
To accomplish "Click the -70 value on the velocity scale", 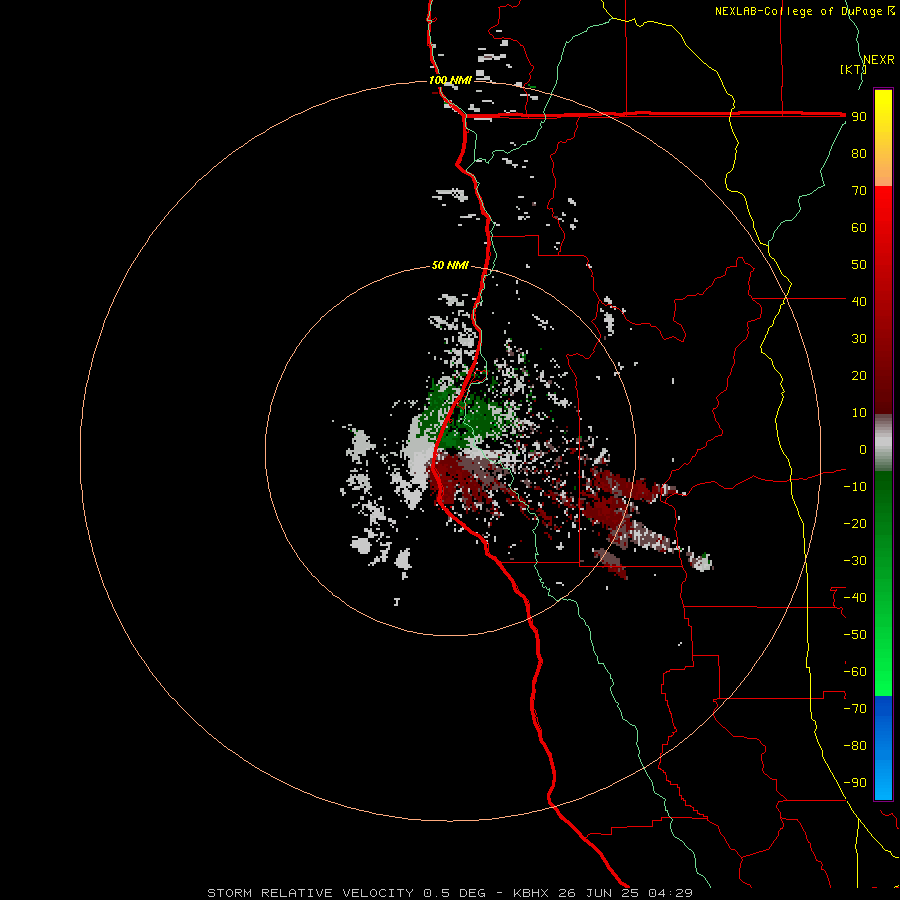I will click(855, 709).
